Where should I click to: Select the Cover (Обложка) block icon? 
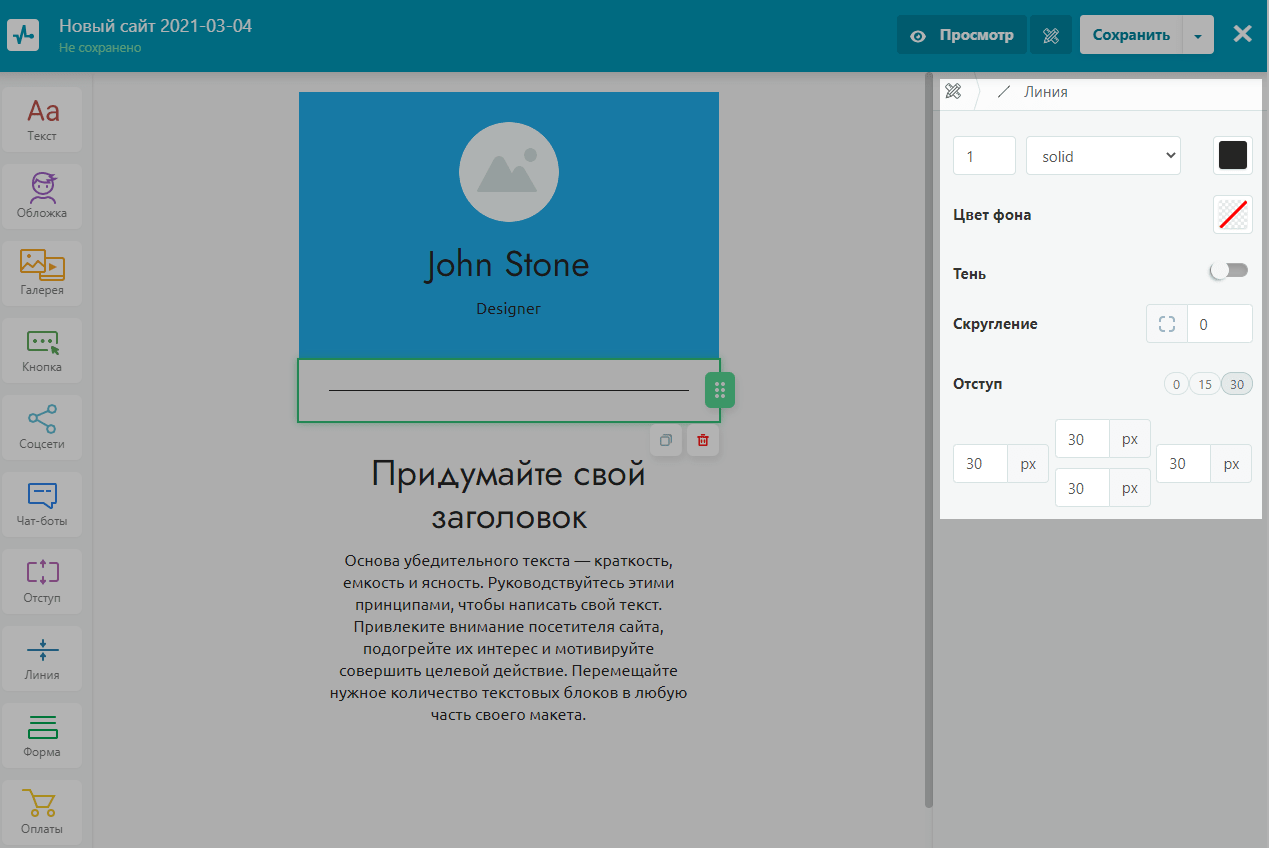click(x=42, y=196)
